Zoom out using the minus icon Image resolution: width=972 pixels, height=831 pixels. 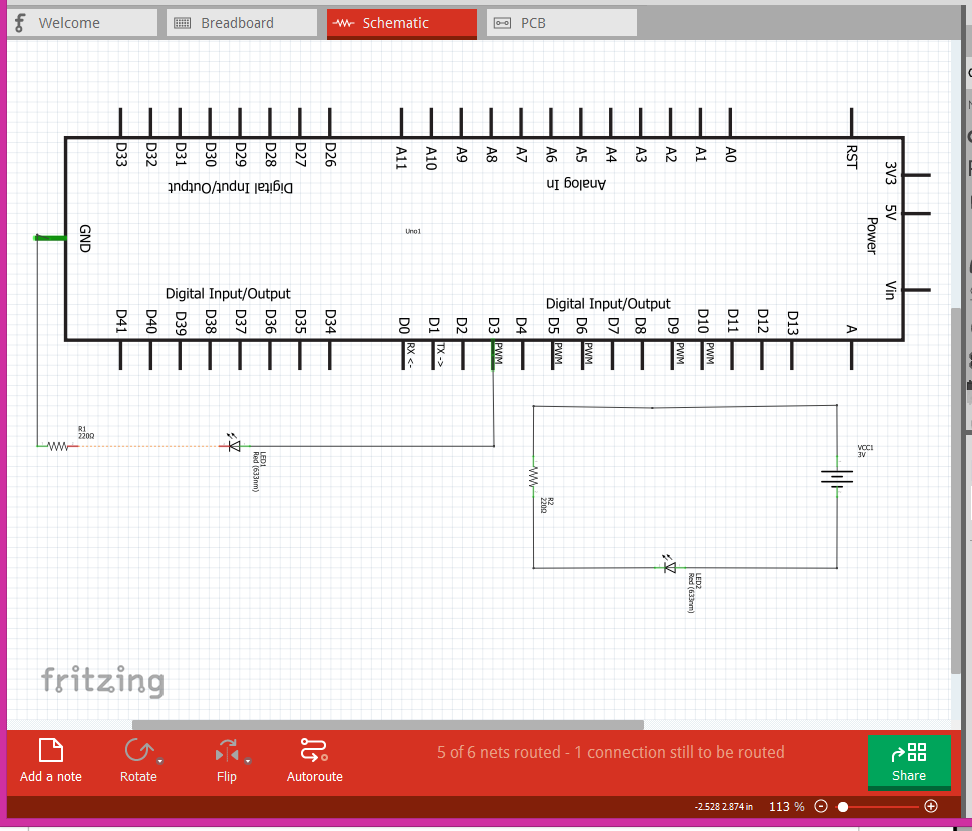pyautogui.click(x=821, y=806)
